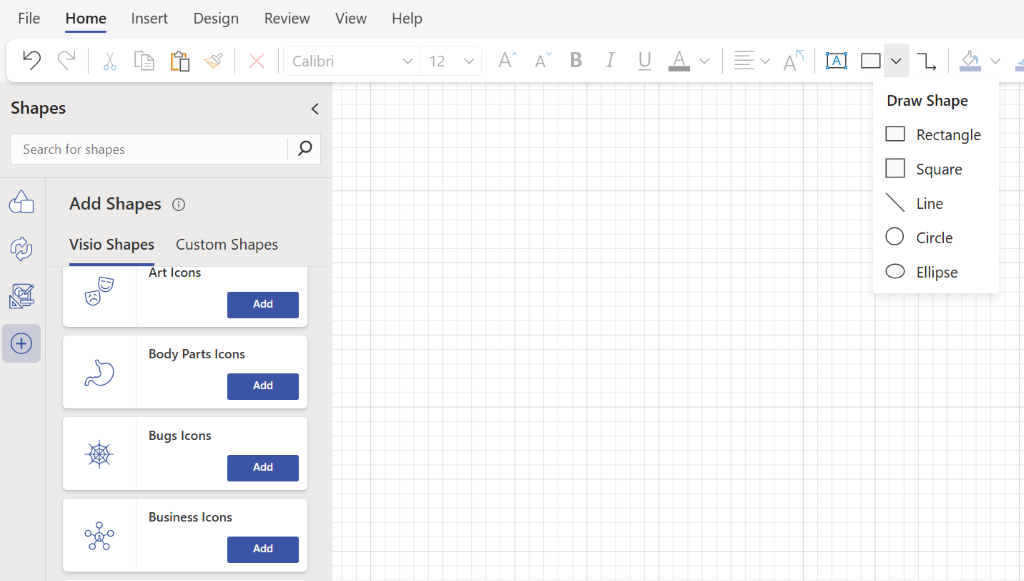
Task: Open the alignment dropdown arrow
Action: tap(765, 61)
